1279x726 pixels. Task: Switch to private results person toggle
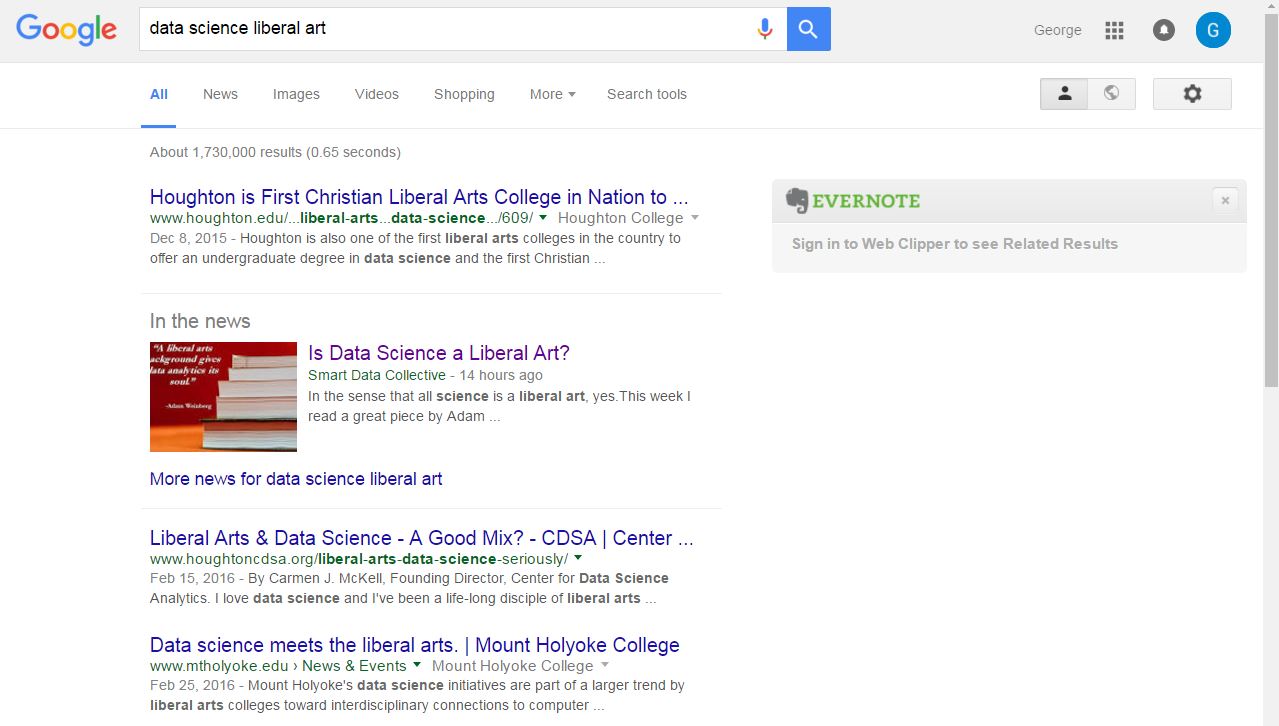point(1064,94)
